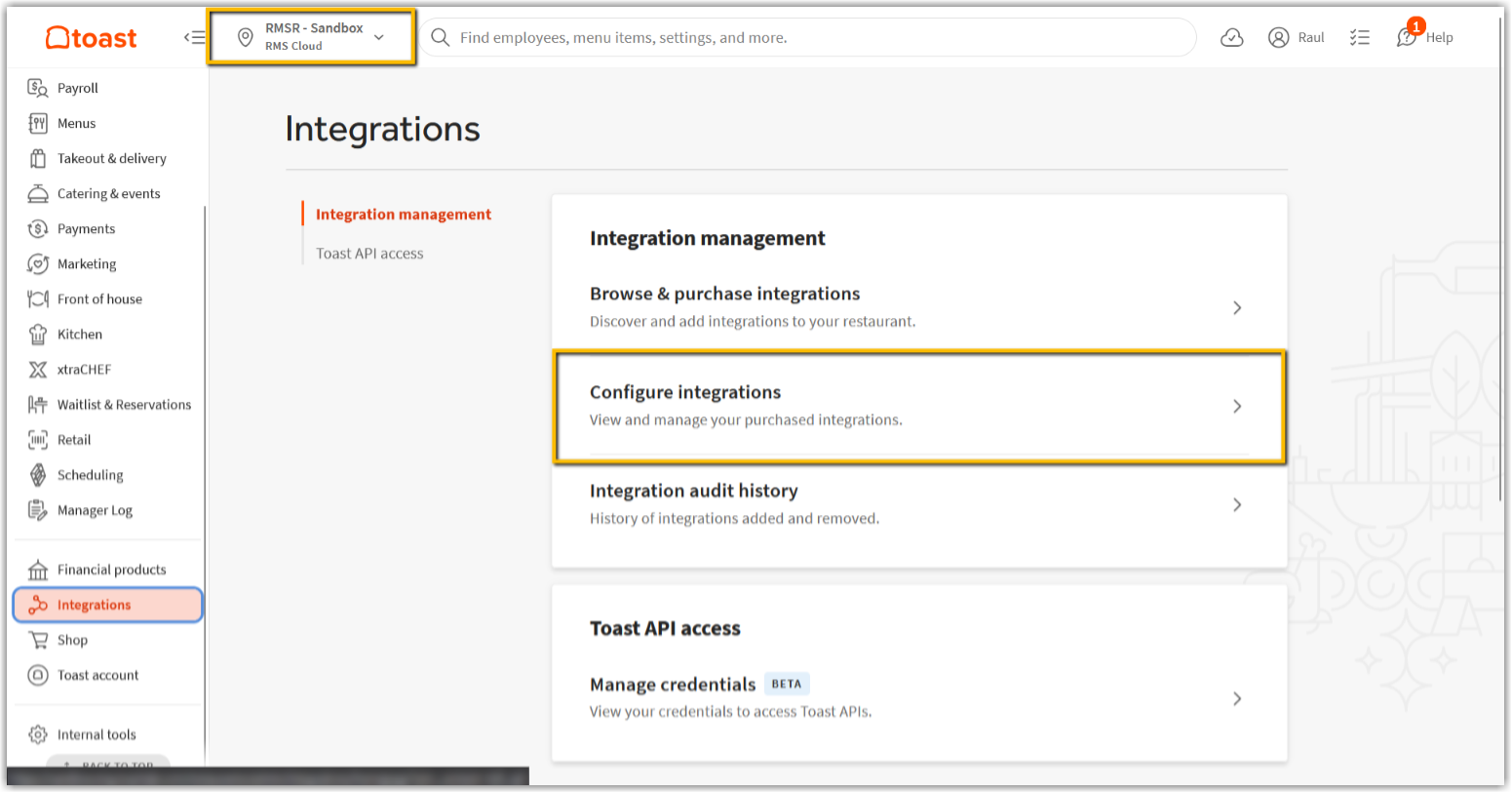Open the Raul user account menu
This screenshot has width=1512, height=793.
click(x=1297, y=37)
